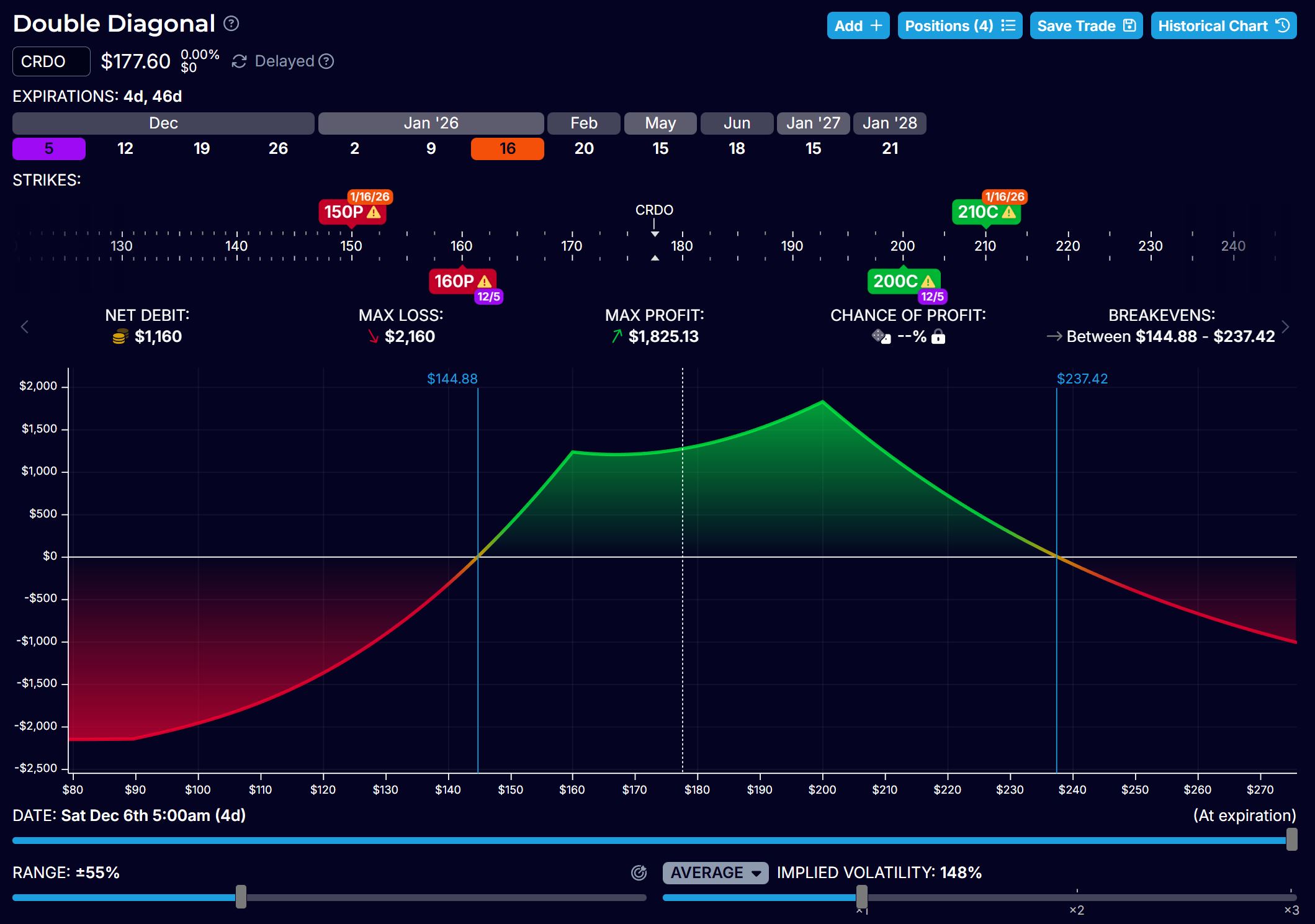Click the refresh quote icon
1315x924 pixels.
(x=239, y=61)
